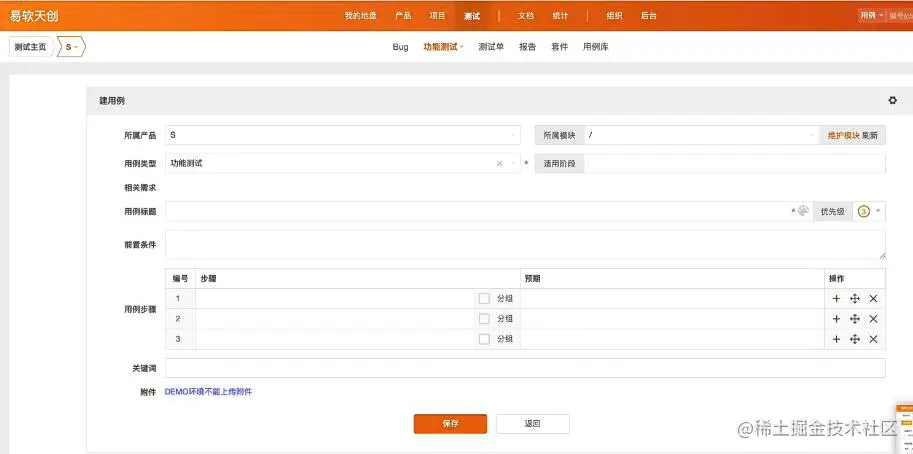Check the 分组 box for step 3

[x=484, y=339]
